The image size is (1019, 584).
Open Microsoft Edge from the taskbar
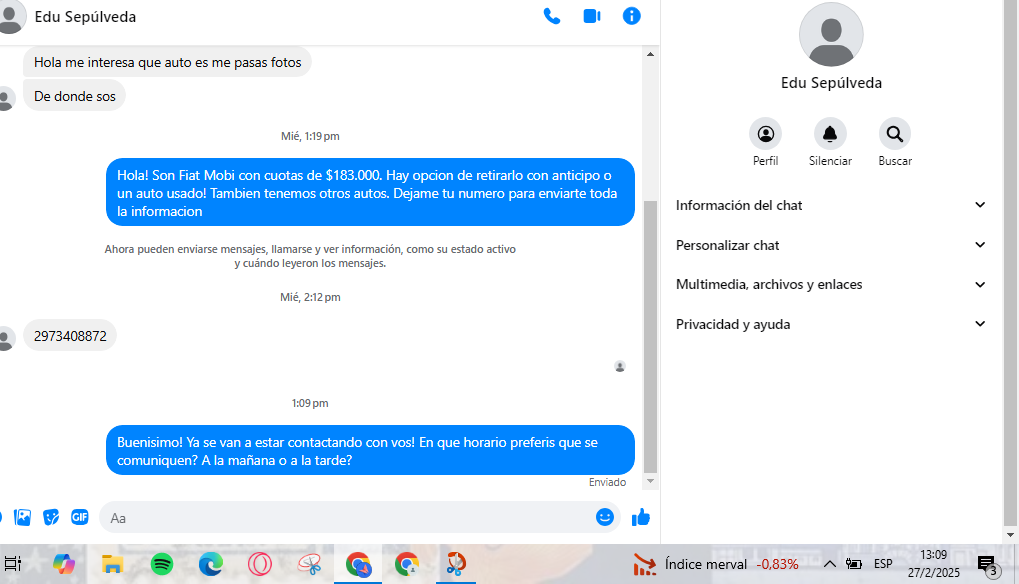tap(211, 564)
